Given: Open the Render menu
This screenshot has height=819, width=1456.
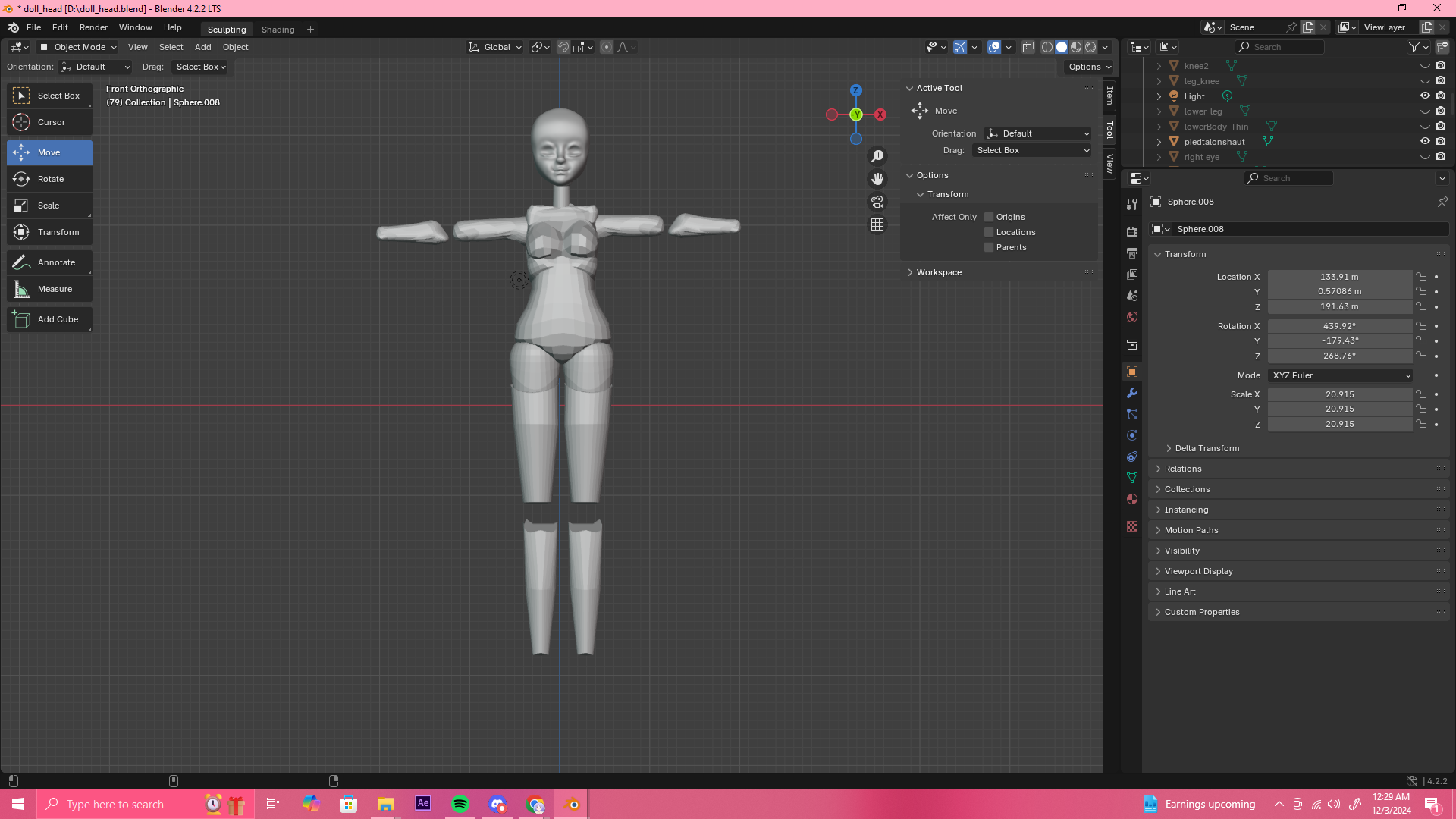Looking at the screenshot, I should click(93, 27).
